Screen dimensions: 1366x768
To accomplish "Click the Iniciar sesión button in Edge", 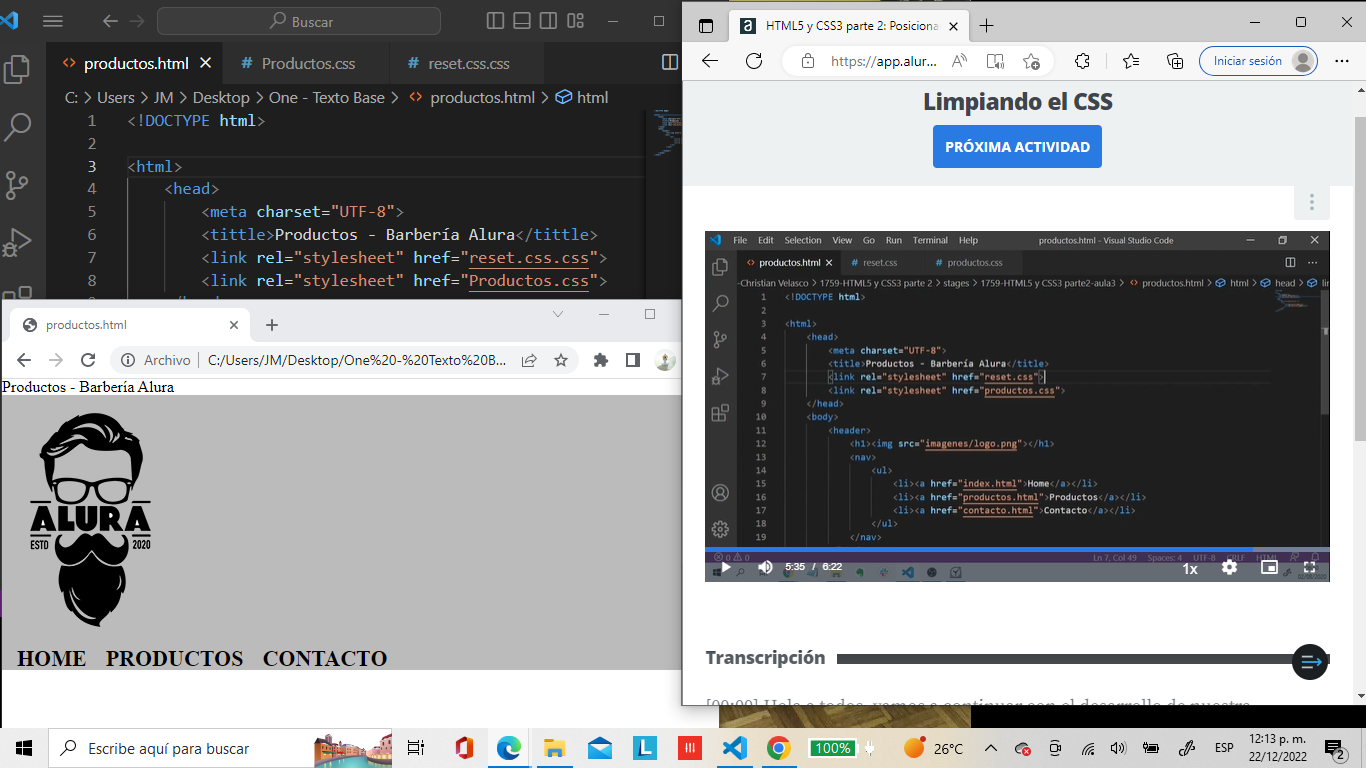I will 1258,61.
